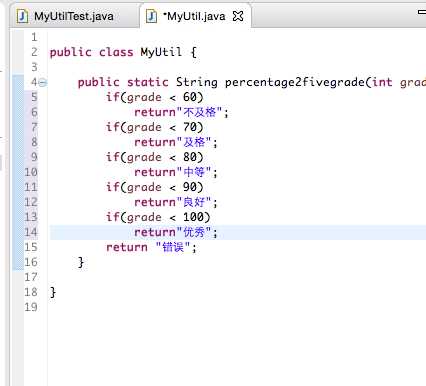
Task: Click the 'class' keyword on line 2
Action: coord(116,52)
